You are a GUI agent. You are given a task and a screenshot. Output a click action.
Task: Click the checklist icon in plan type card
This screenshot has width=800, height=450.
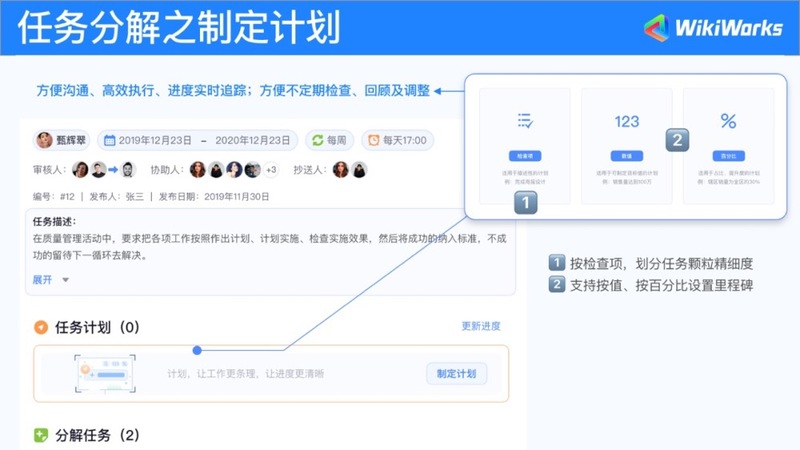(525, 121)
